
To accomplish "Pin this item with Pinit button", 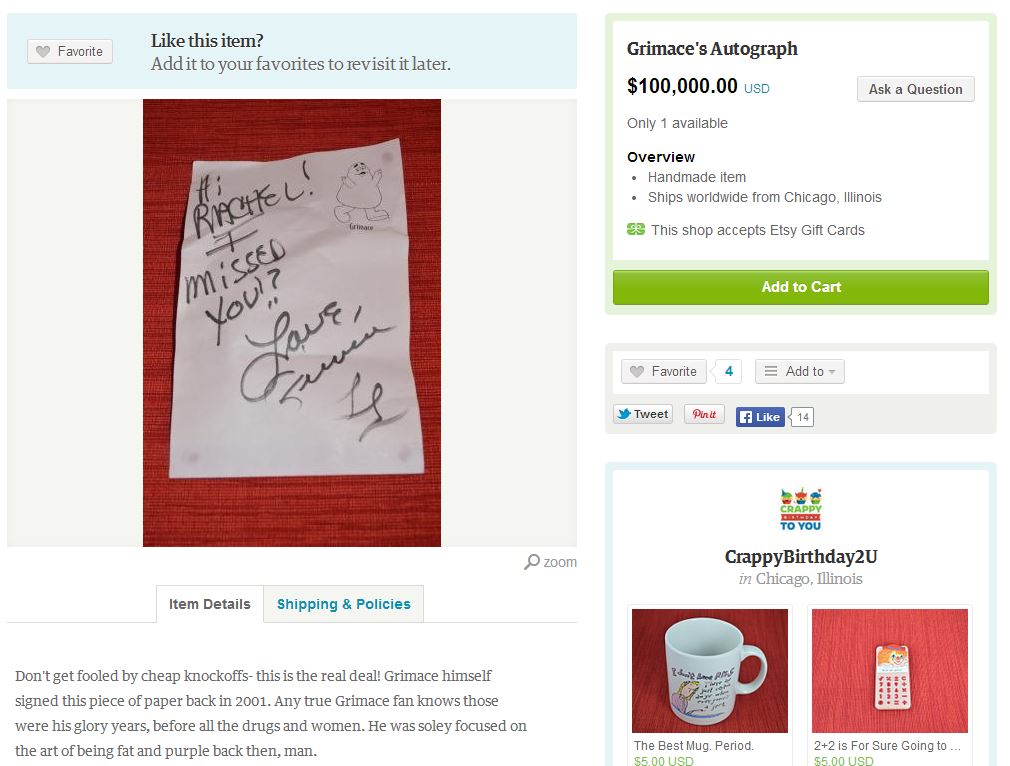I will tap(704, 414).
